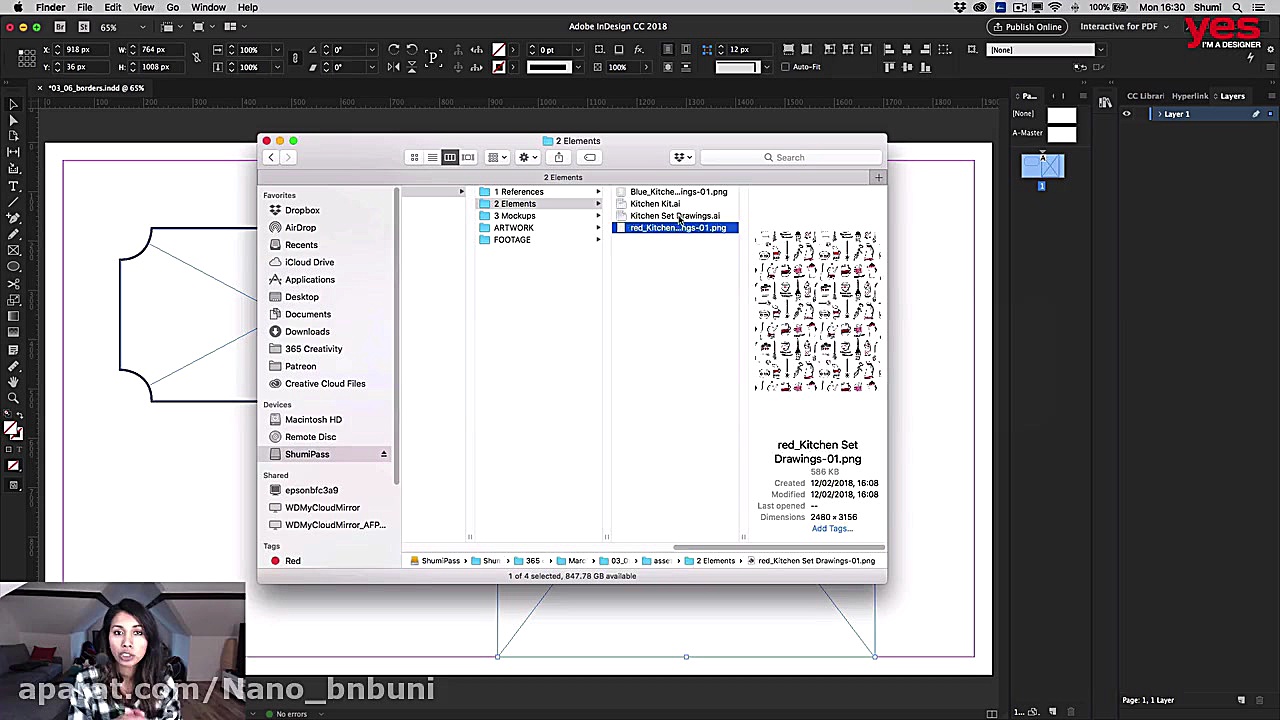Click the CC Libraries panel icon

(1105, 102)
